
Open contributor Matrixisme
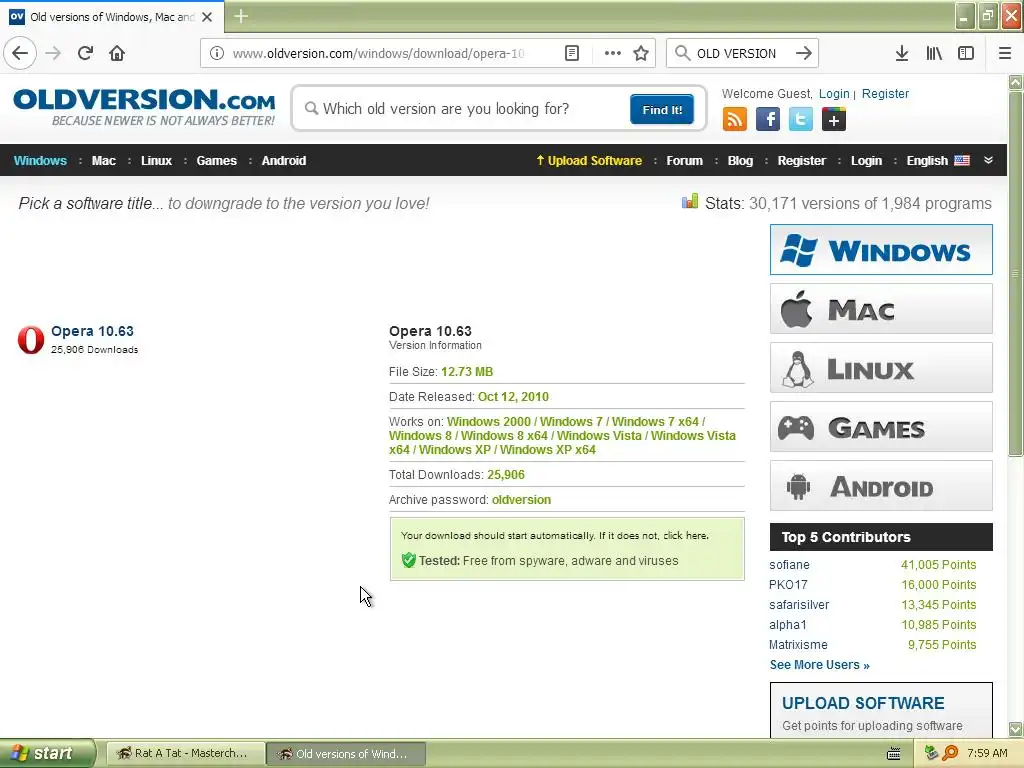pyautogui.click(x=798, y=645)
